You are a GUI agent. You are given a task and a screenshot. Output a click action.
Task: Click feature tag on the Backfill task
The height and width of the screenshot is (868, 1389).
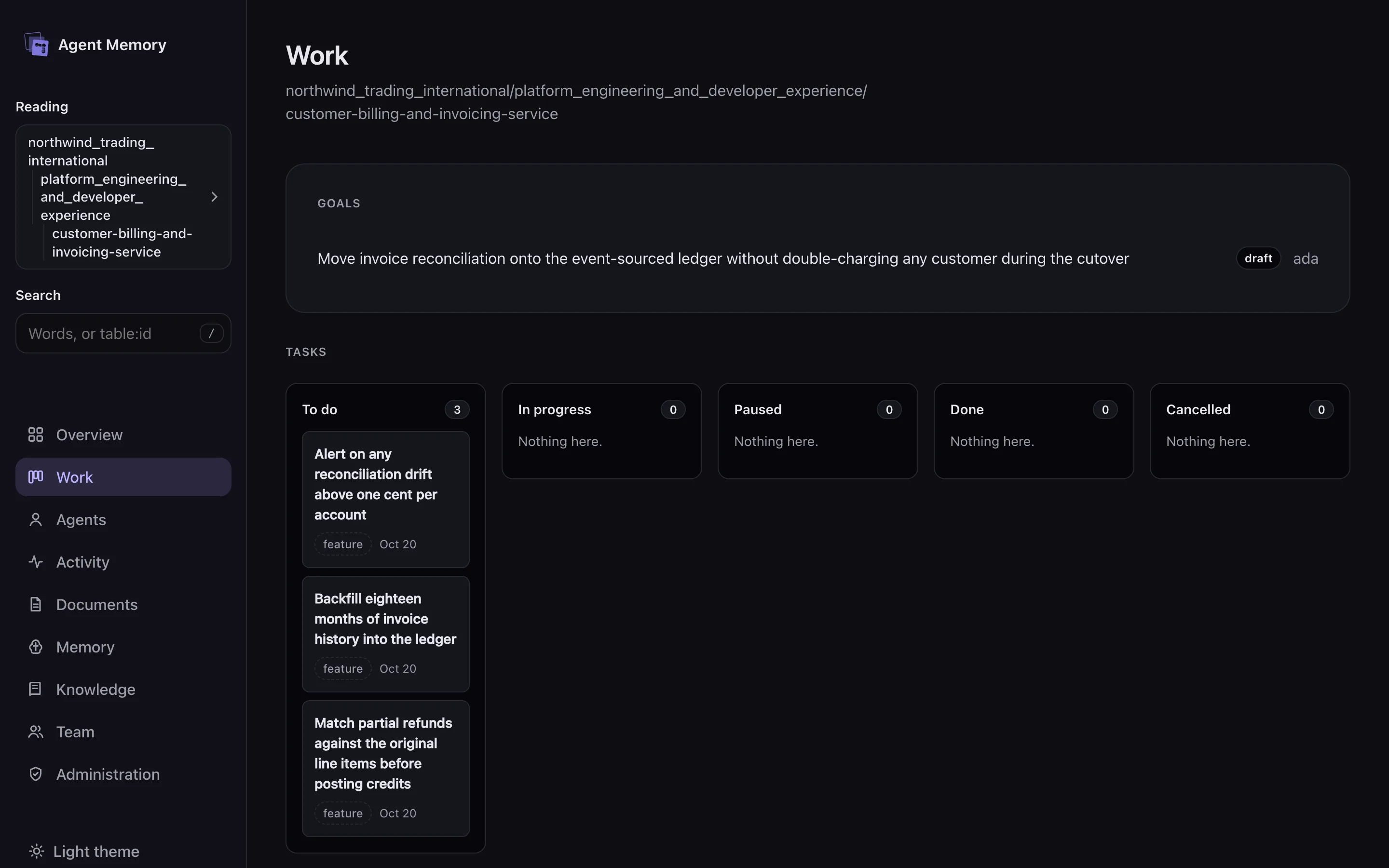342,669
